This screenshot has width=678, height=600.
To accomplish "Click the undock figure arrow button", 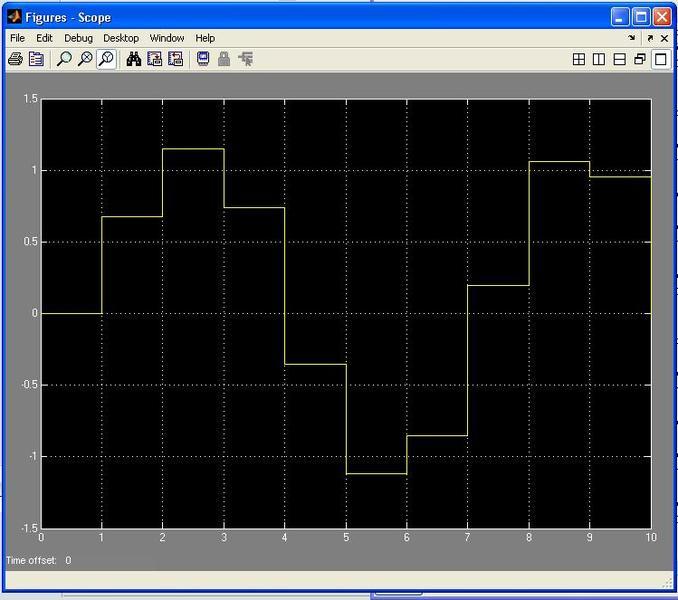I will (649, 38).
